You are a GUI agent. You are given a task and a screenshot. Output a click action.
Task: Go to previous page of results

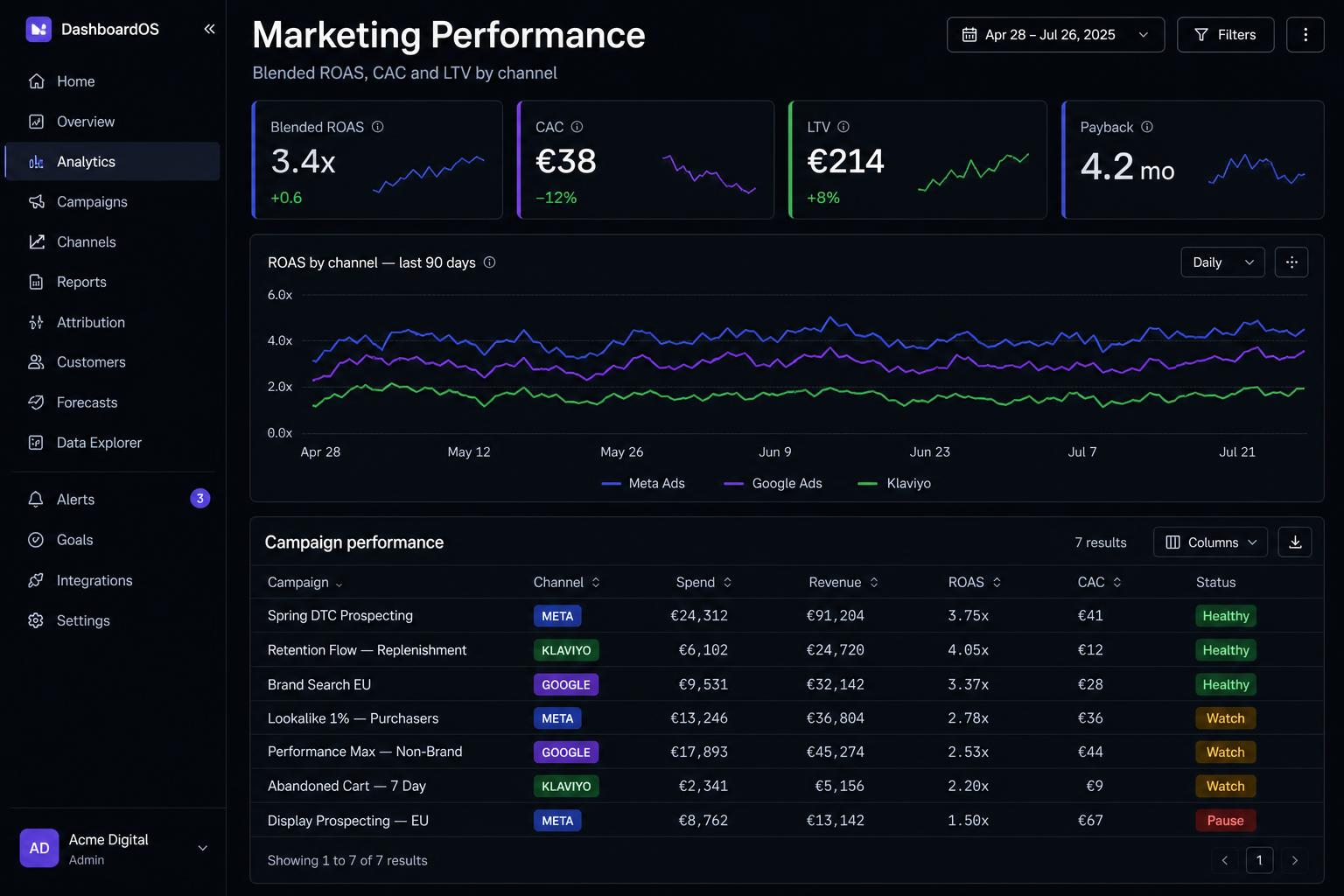1225,860
